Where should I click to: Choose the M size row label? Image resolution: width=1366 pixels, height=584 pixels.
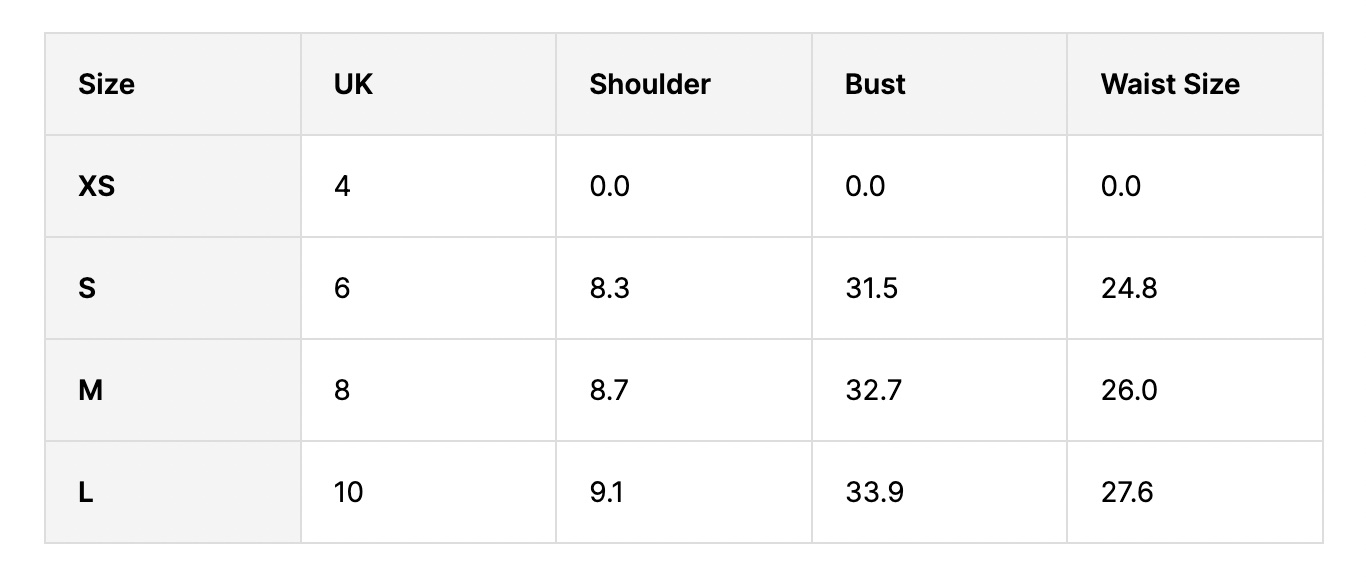point(90,390)
